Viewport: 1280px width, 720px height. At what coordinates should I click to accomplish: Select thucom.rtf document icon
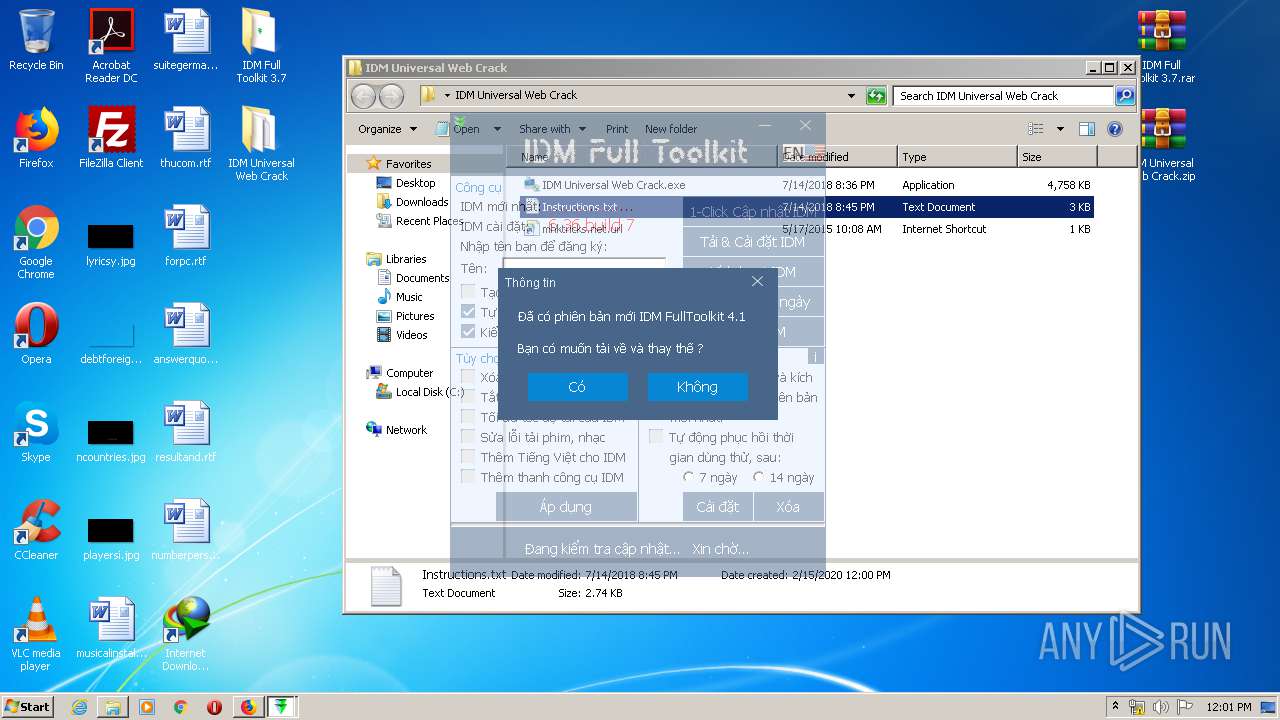pos(186,137)
